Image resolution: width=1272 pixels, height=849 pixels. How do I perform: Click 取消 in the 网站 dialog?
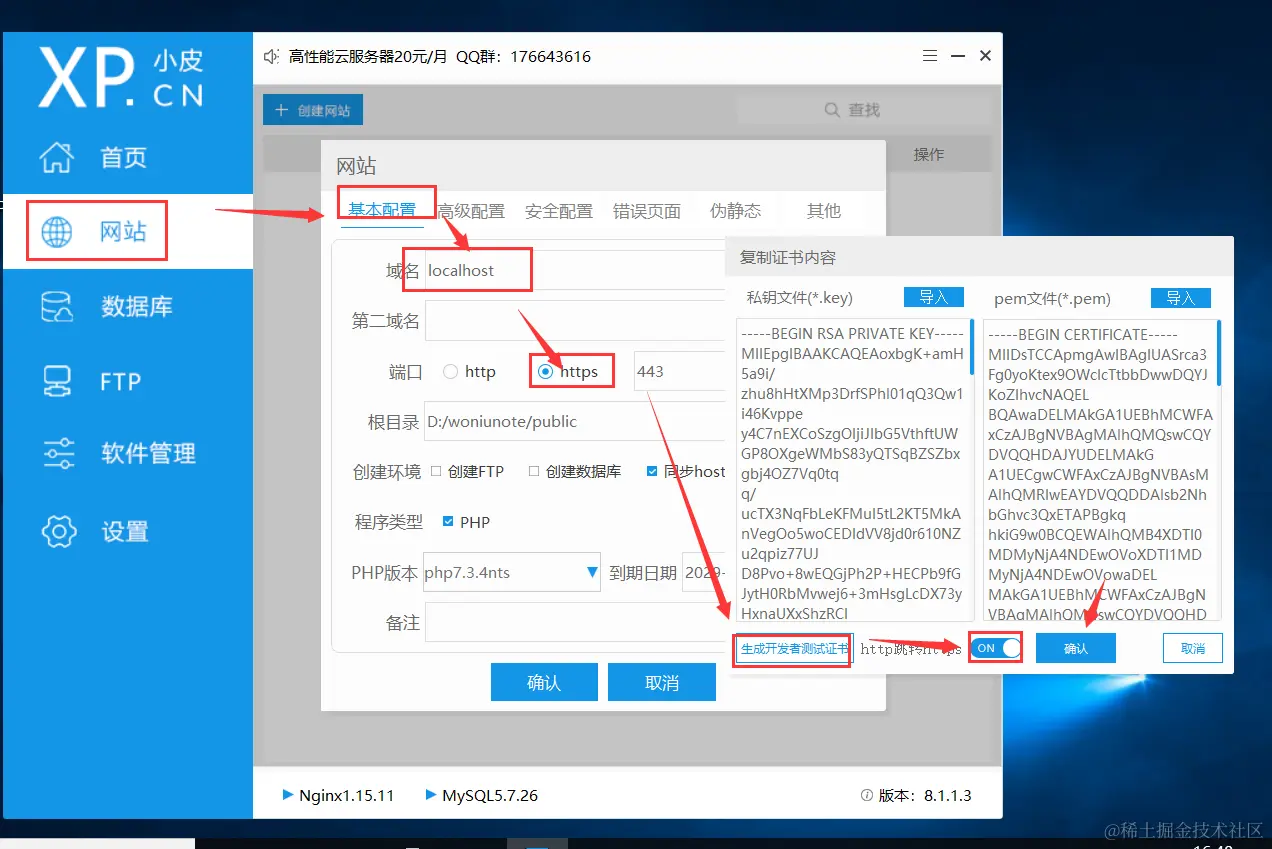(662, 682)
